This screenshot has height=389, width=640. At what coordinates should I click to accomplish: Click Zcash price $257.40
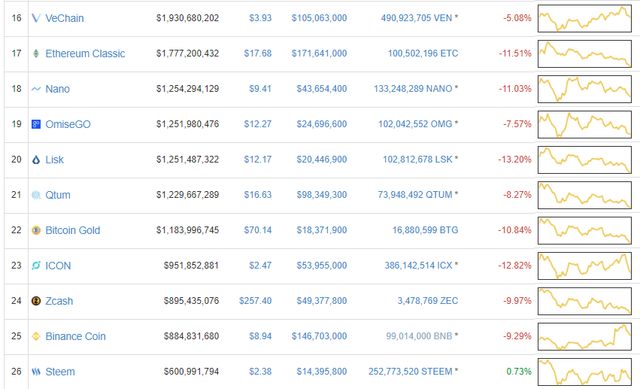click(255, 301)
